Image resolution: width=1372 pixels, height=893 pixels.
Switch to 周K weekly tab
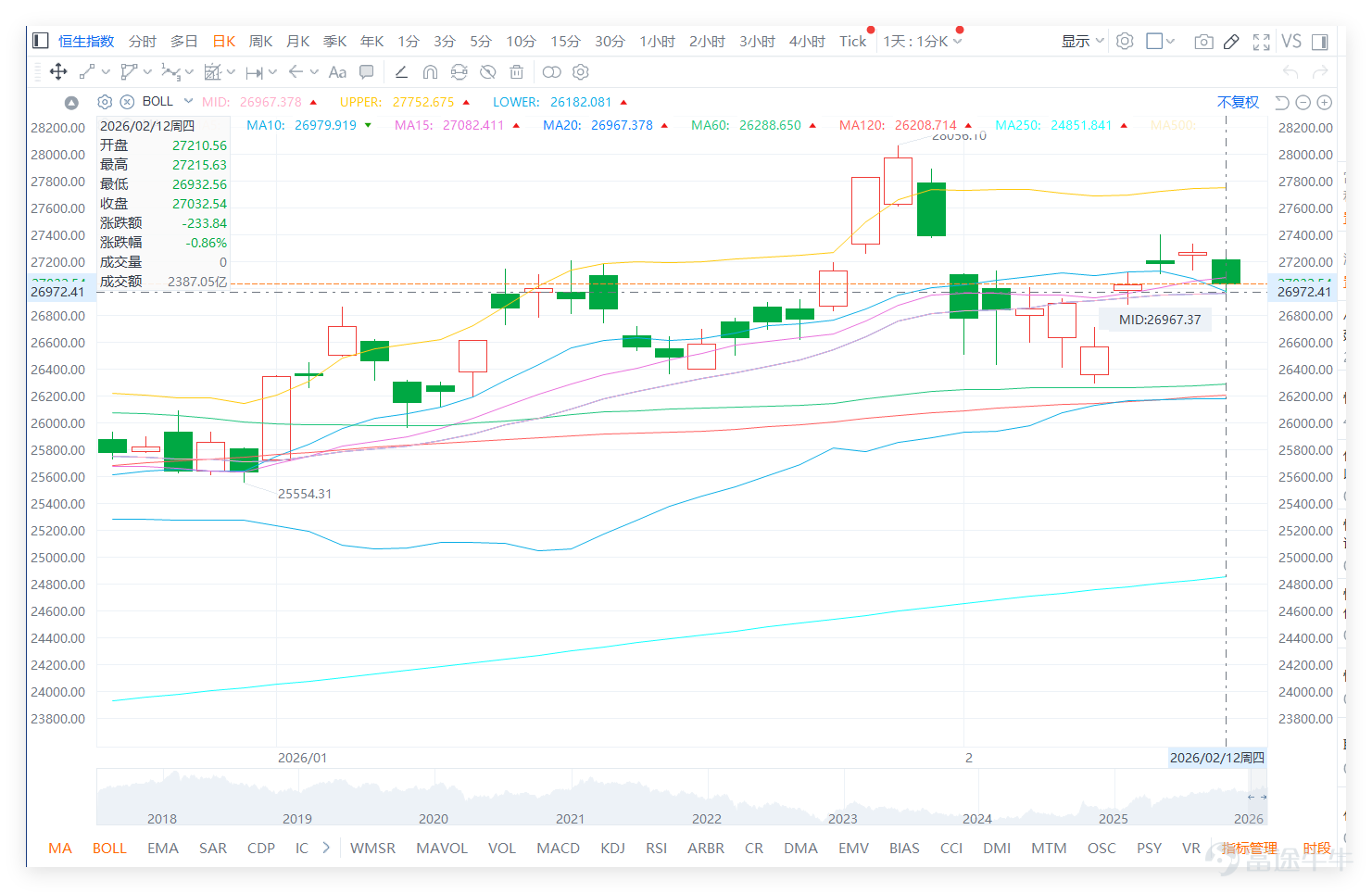(261, 41)
